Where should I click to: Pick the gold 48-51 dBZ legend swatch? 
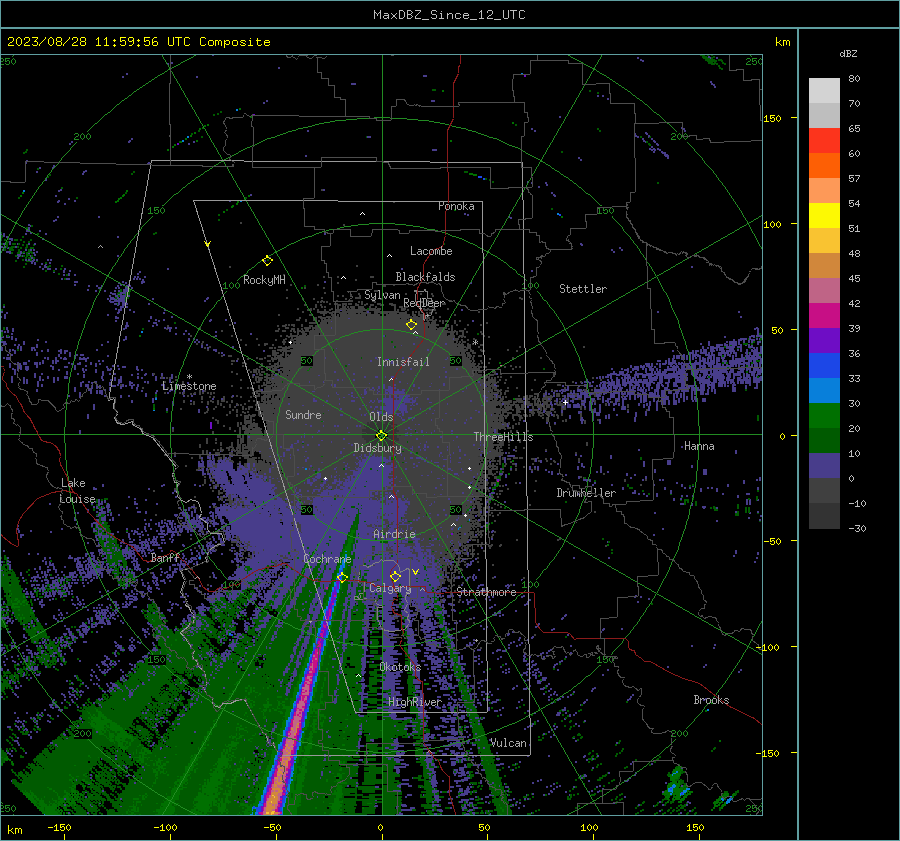(x=824, y=241)
